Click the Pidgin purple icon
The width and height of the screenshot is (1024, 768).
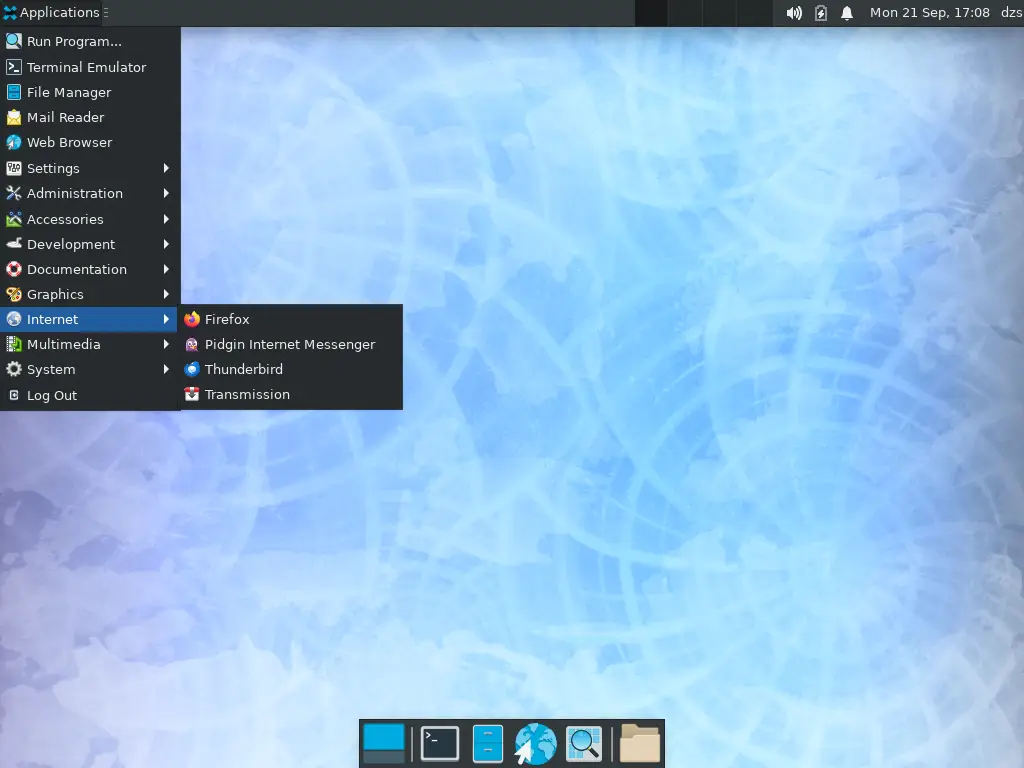191,344
